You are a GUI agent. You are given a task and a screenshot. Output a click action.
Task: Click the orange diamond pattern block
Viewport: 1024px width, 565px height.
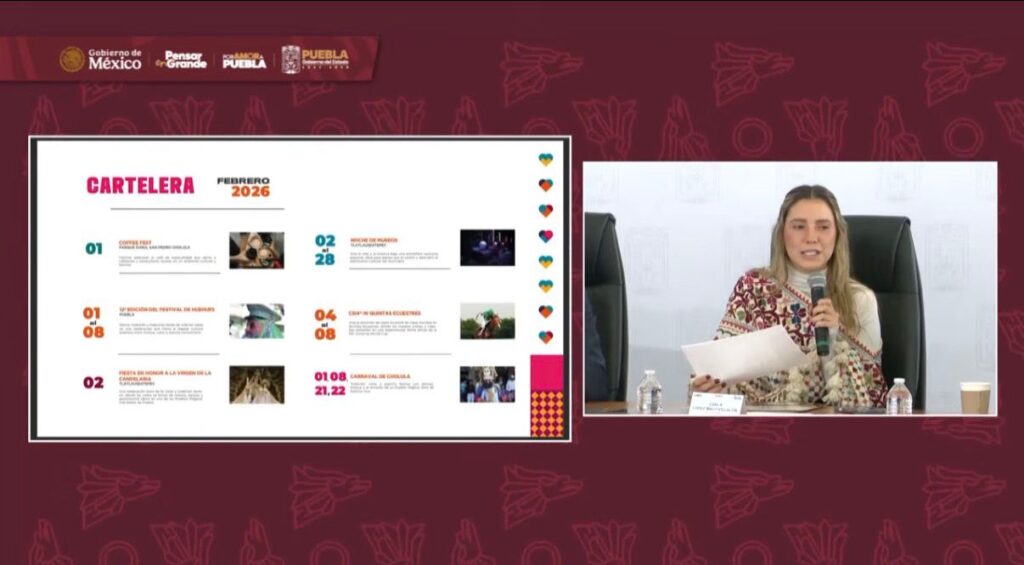point(546,413)
